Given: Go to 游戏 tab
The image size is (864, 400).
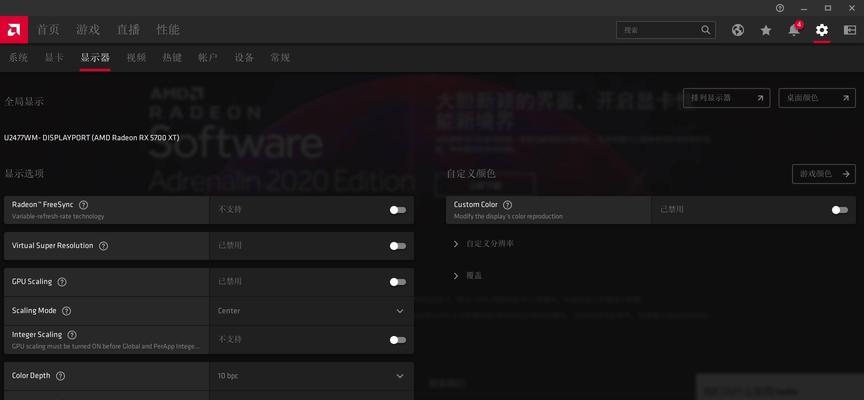Looking at the screenshot, I should click(x=88, y=30).
